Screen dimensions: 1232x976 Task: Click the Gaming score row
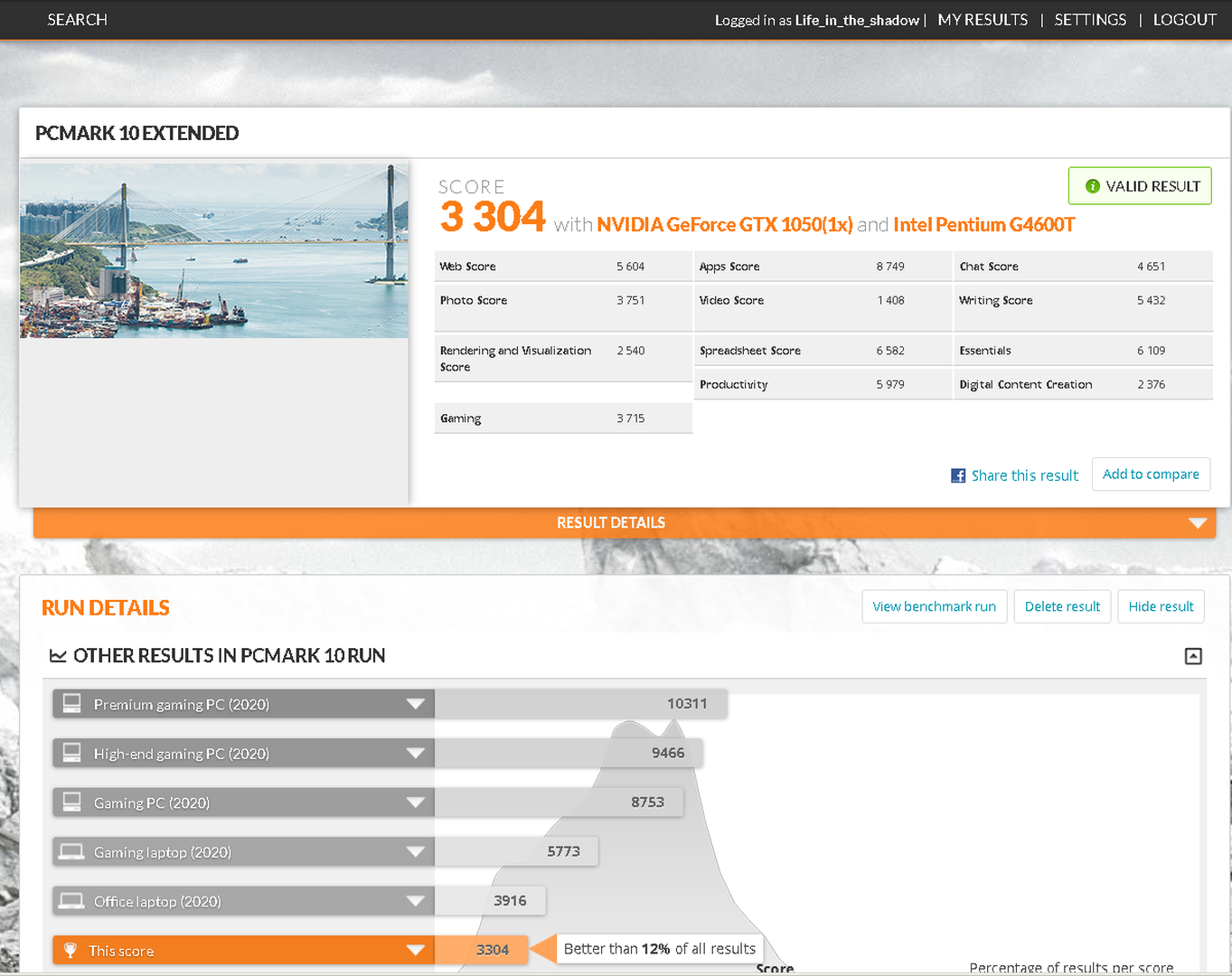click(563, 418)
